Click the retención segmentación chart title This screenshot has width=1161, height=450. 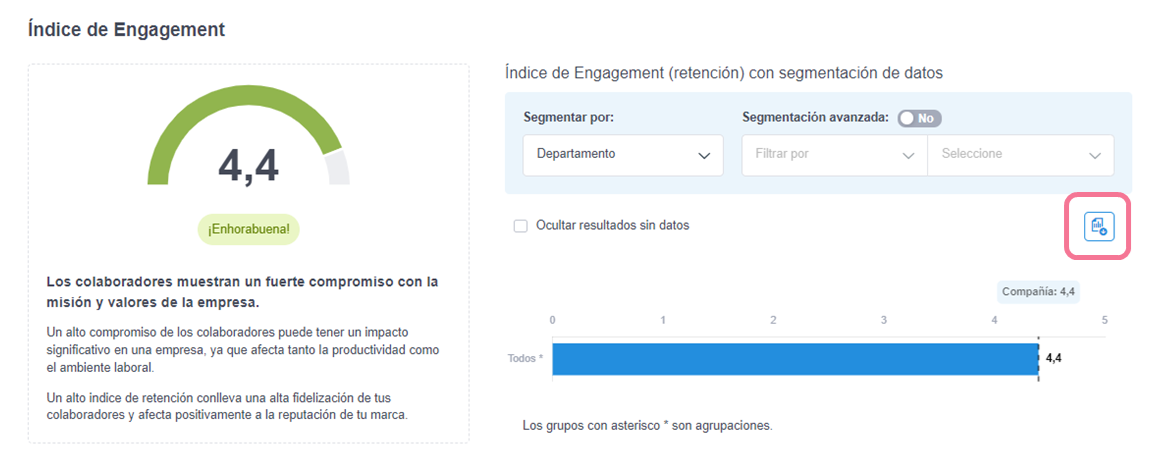(724, 73)
